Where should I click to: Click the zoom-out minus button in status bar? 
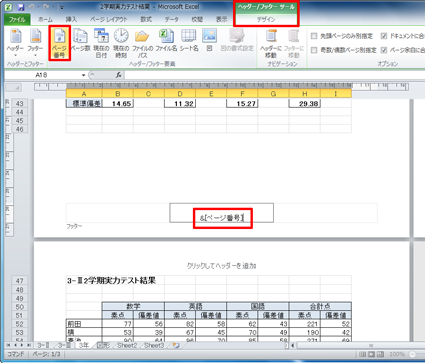[413, 354]
